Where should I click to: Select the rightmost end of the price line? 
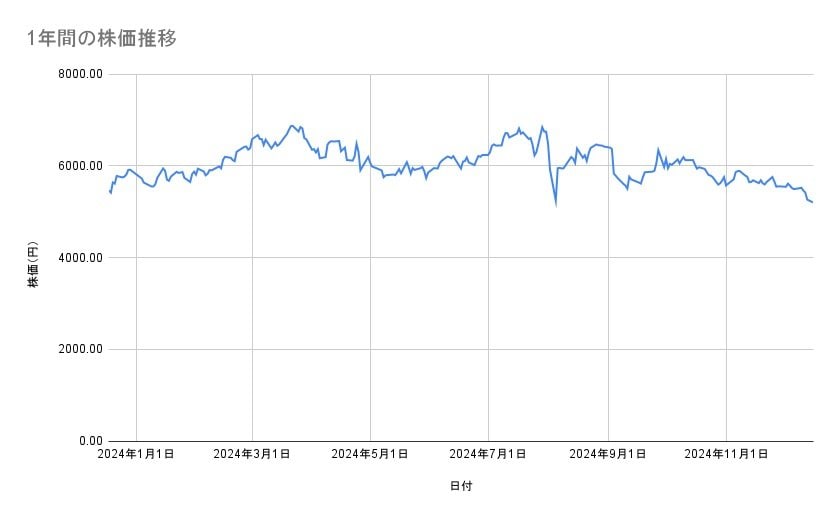812,202
